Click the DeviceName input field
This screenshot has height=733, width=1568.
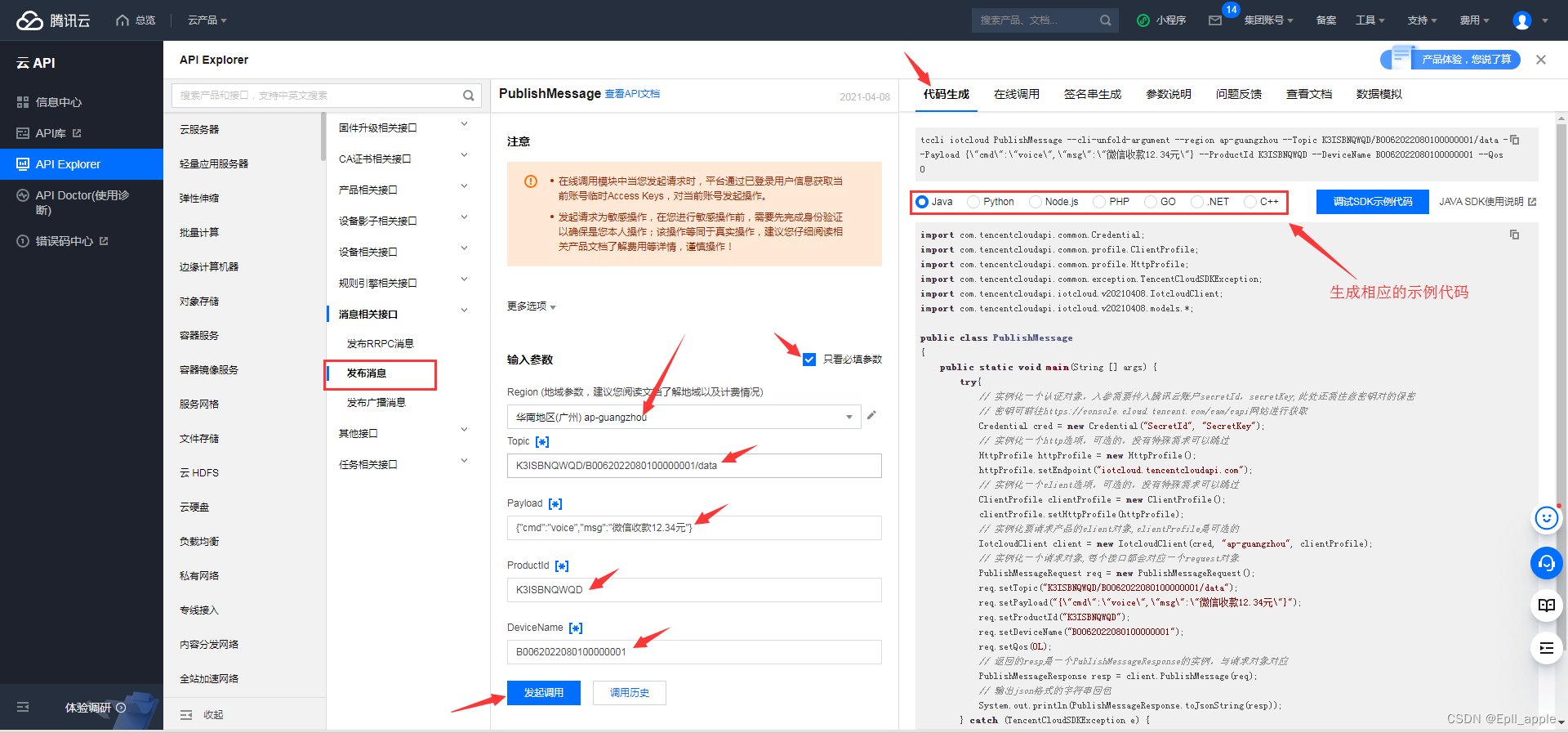[x=694, y=652]
